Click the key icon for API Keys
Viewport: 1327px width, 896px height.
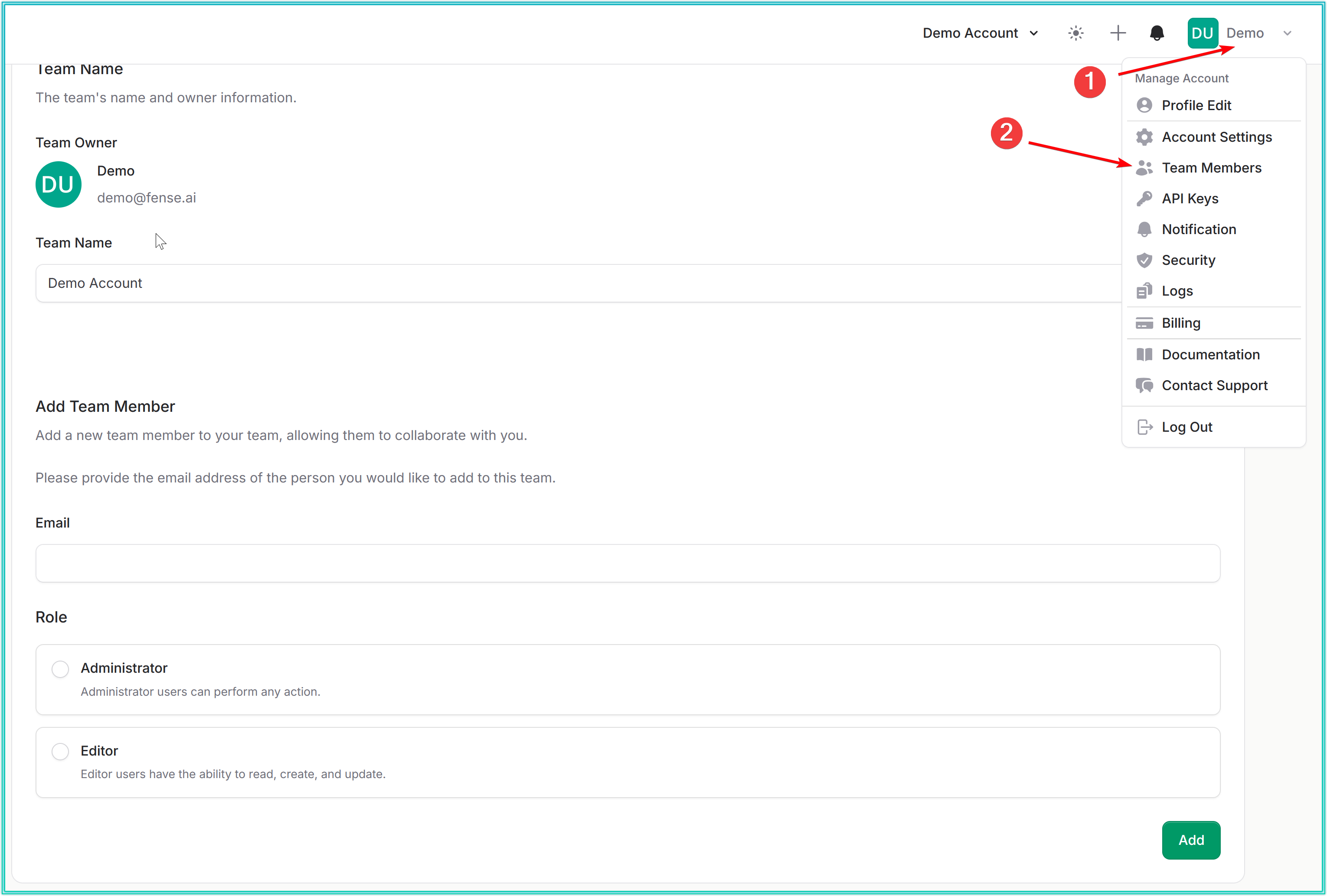point(1144,199)
